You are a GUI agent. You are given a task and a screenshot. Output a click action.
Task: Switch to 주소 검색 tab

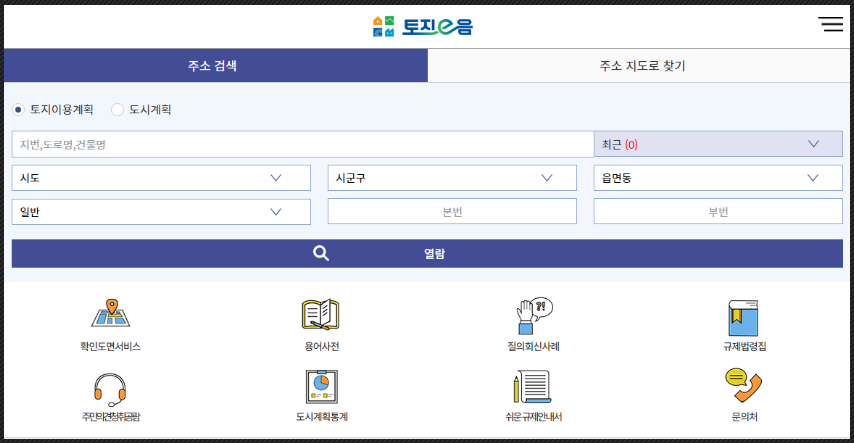click(x=216, y=65)
